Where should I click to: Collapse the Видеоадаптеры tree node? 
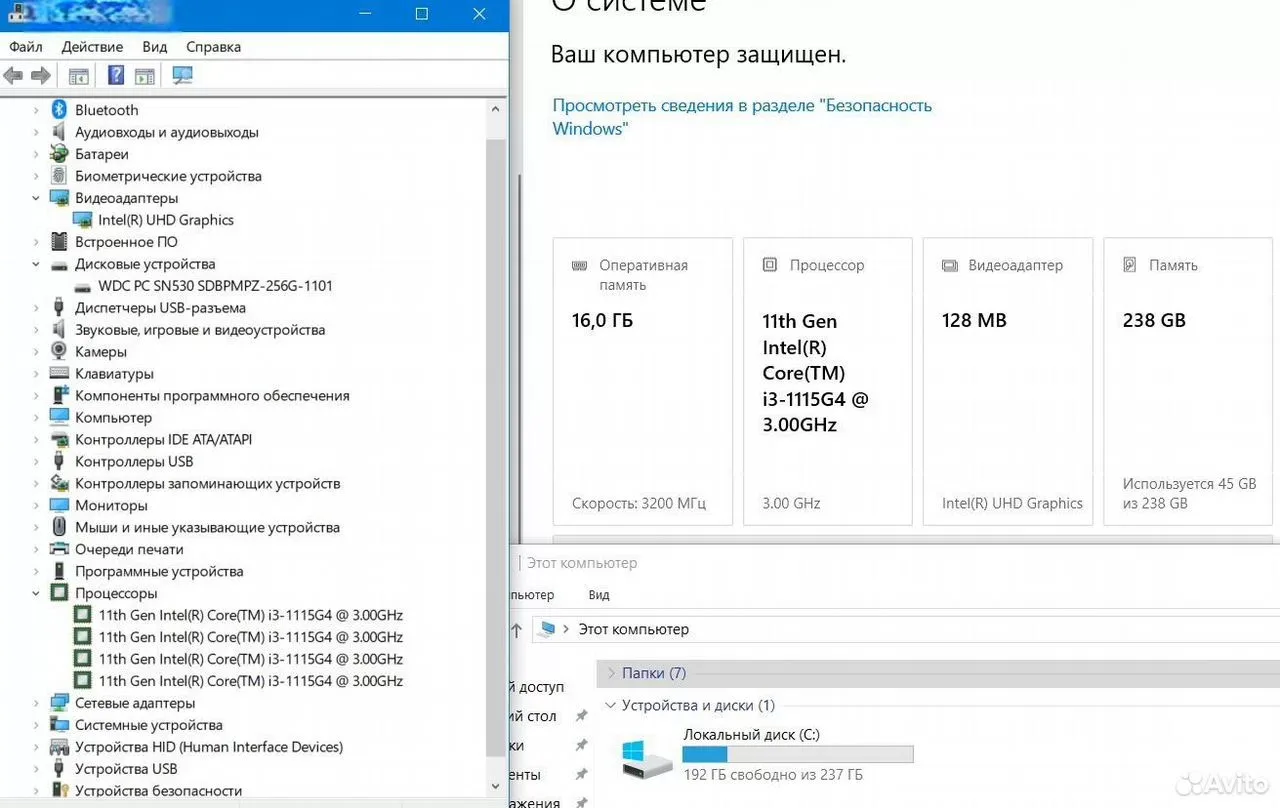(36, 198)
